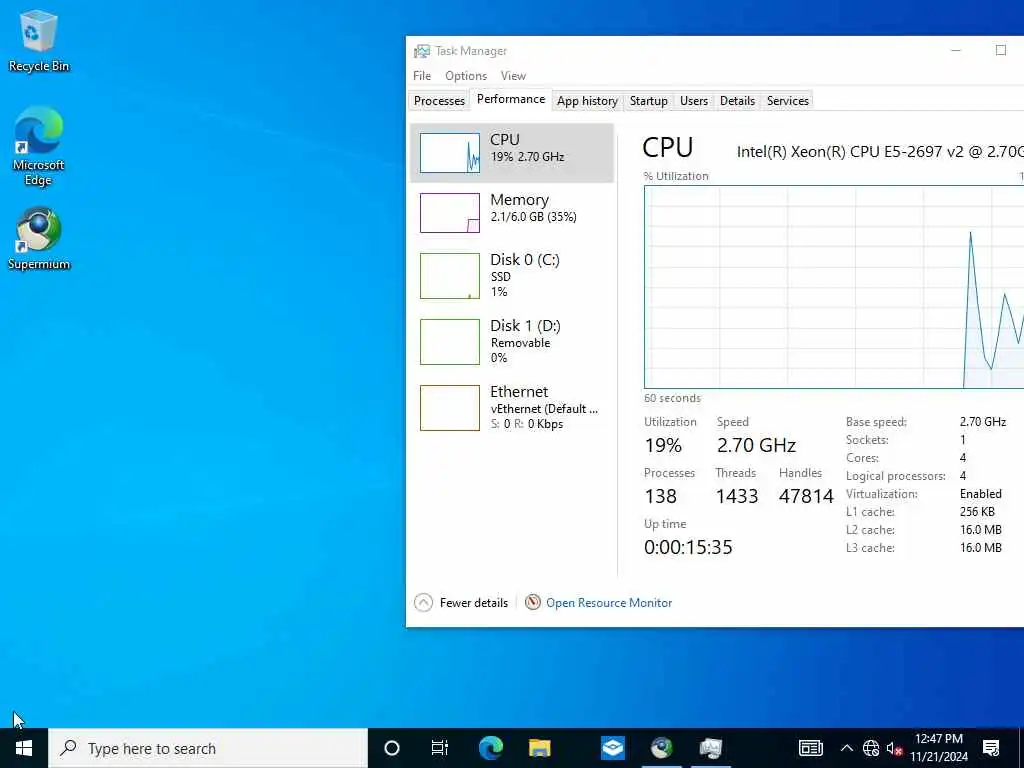The image size is (1024, 768).
Task: Click the CPU utilization graph
Action: pos(834,287)
